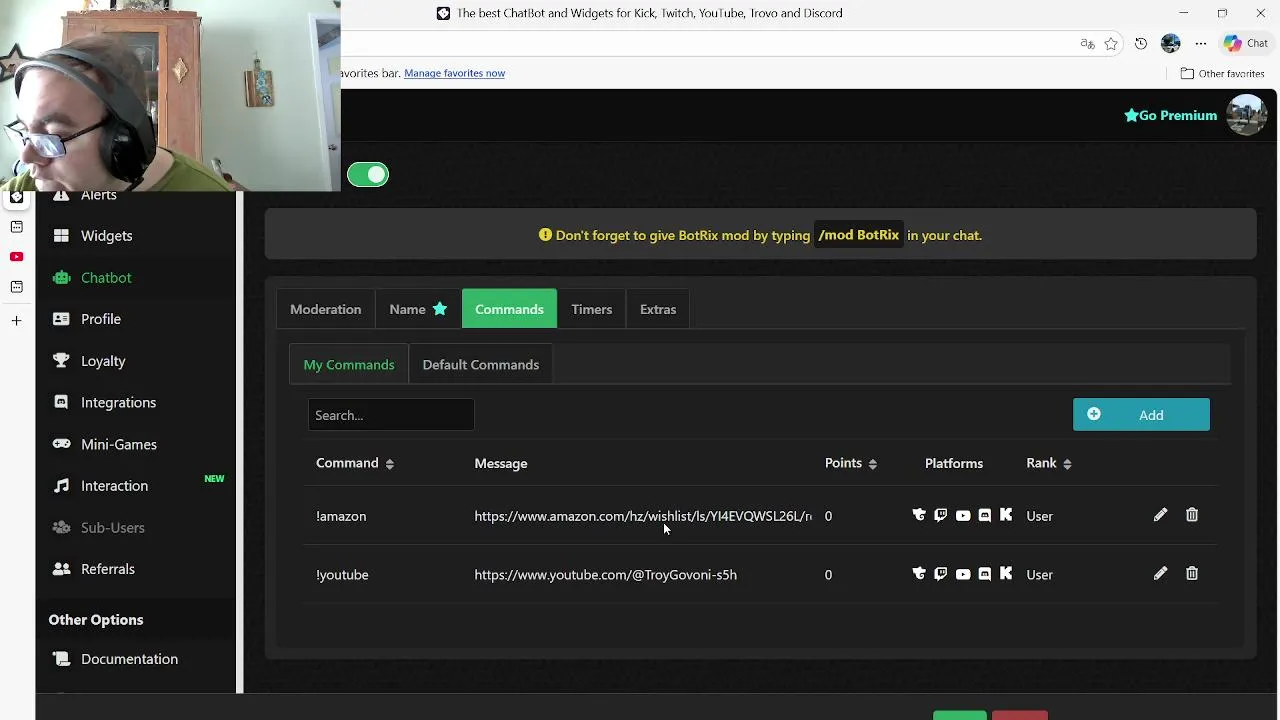Image resolution: width=1280 pixels, height=720 pixels.
Task: Toggle Twitch platform for !youtube
Action: tap(940, 573)
